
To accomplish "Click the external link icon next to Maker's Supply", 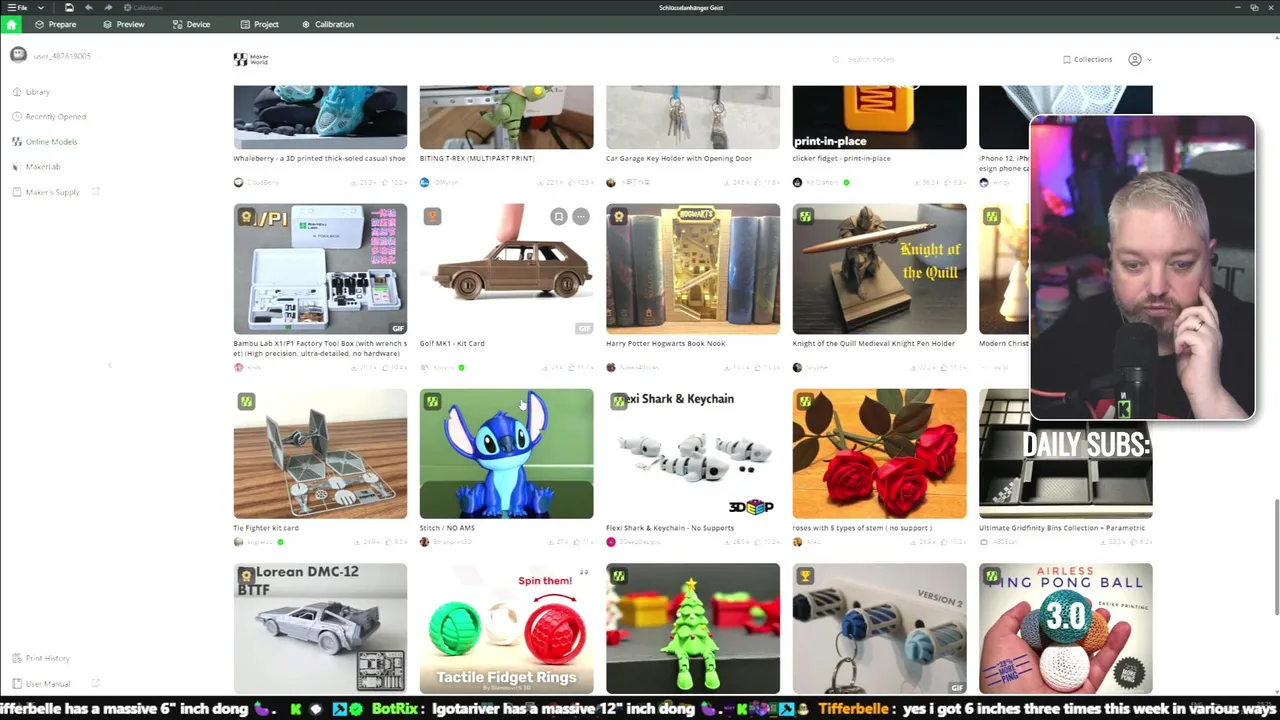I will [96, 192].
